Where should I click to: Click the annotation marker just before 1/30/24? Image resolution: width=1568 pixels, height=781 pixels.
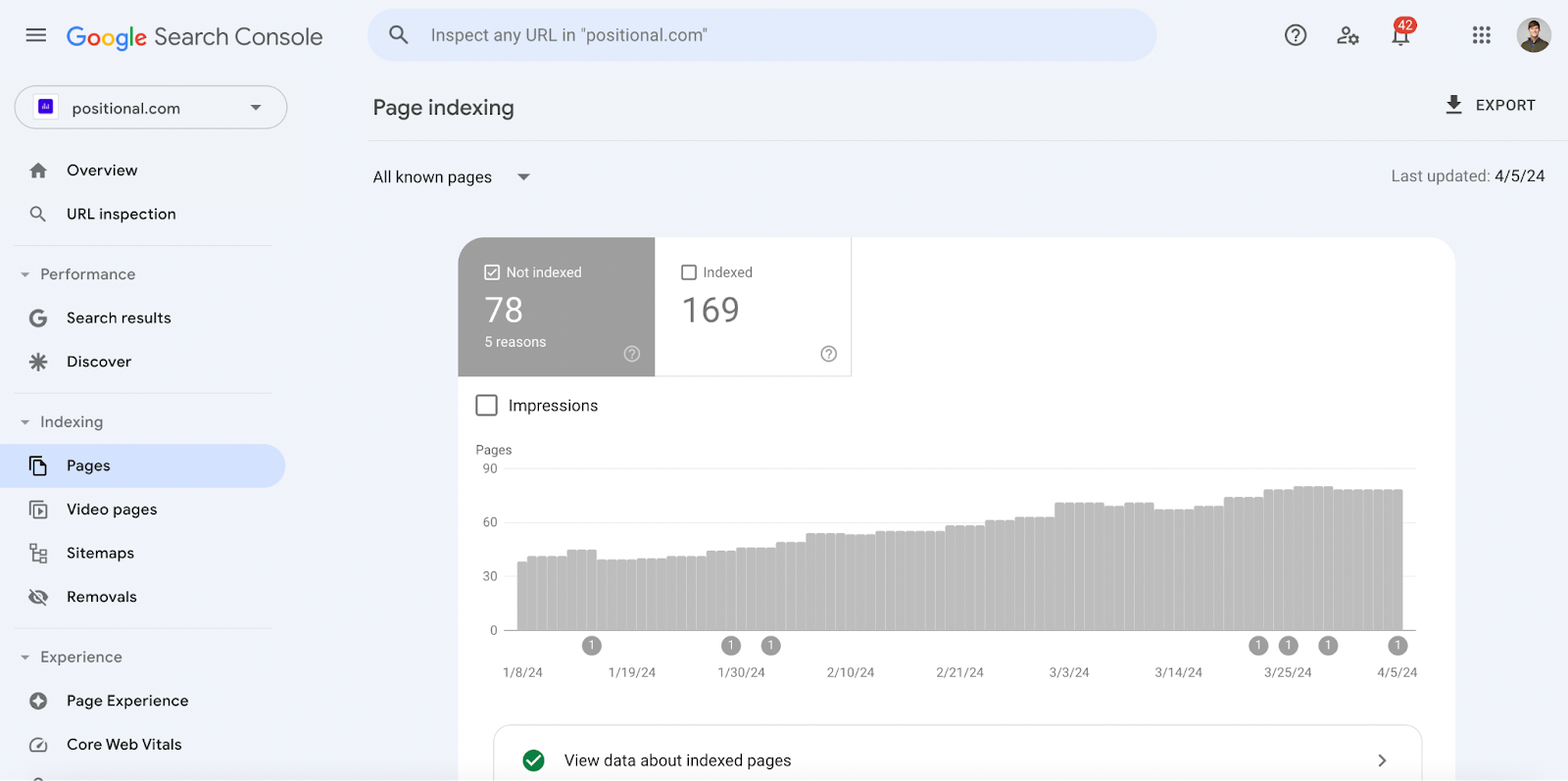(x=731, y=646)
